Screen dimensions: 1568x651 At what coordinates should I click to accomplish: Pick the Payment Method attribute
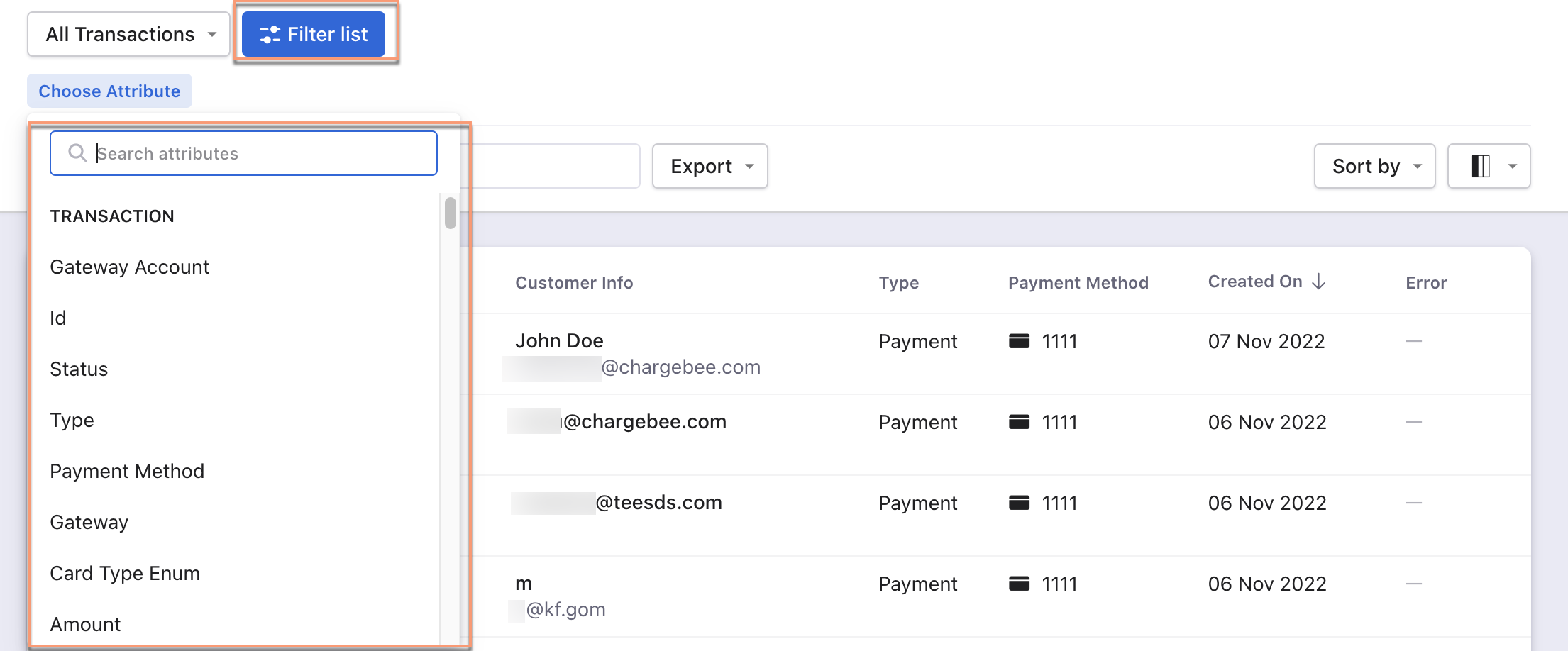point(127,471)
